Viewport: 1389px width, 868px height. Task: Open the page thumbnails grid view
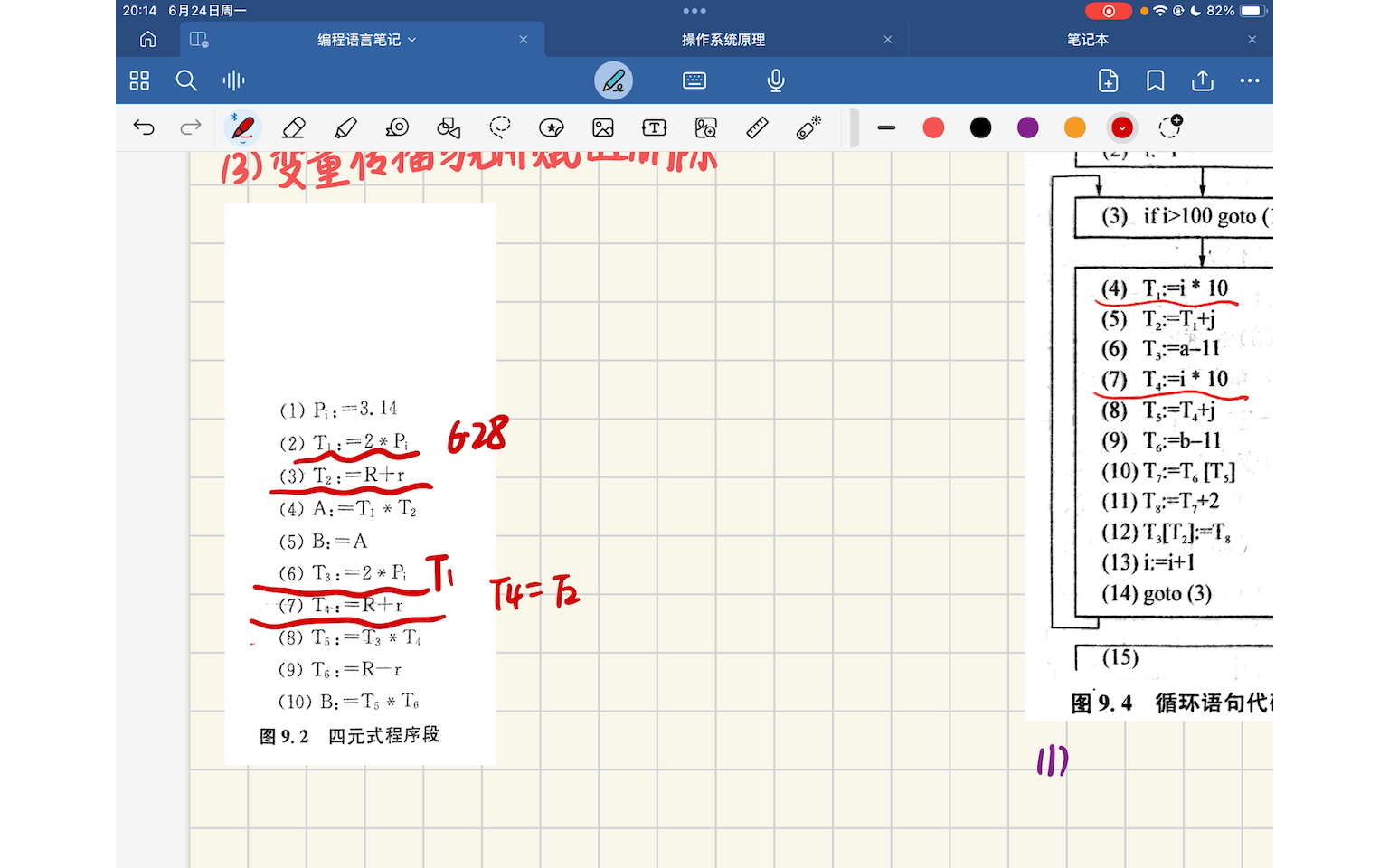(x=139, y=80)
